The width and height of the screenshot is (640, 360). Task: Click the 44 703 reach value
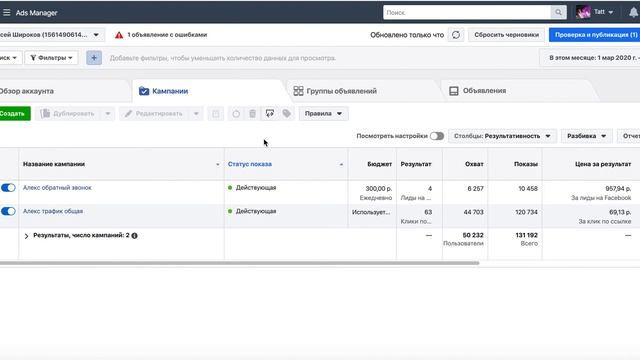(473, 212)
